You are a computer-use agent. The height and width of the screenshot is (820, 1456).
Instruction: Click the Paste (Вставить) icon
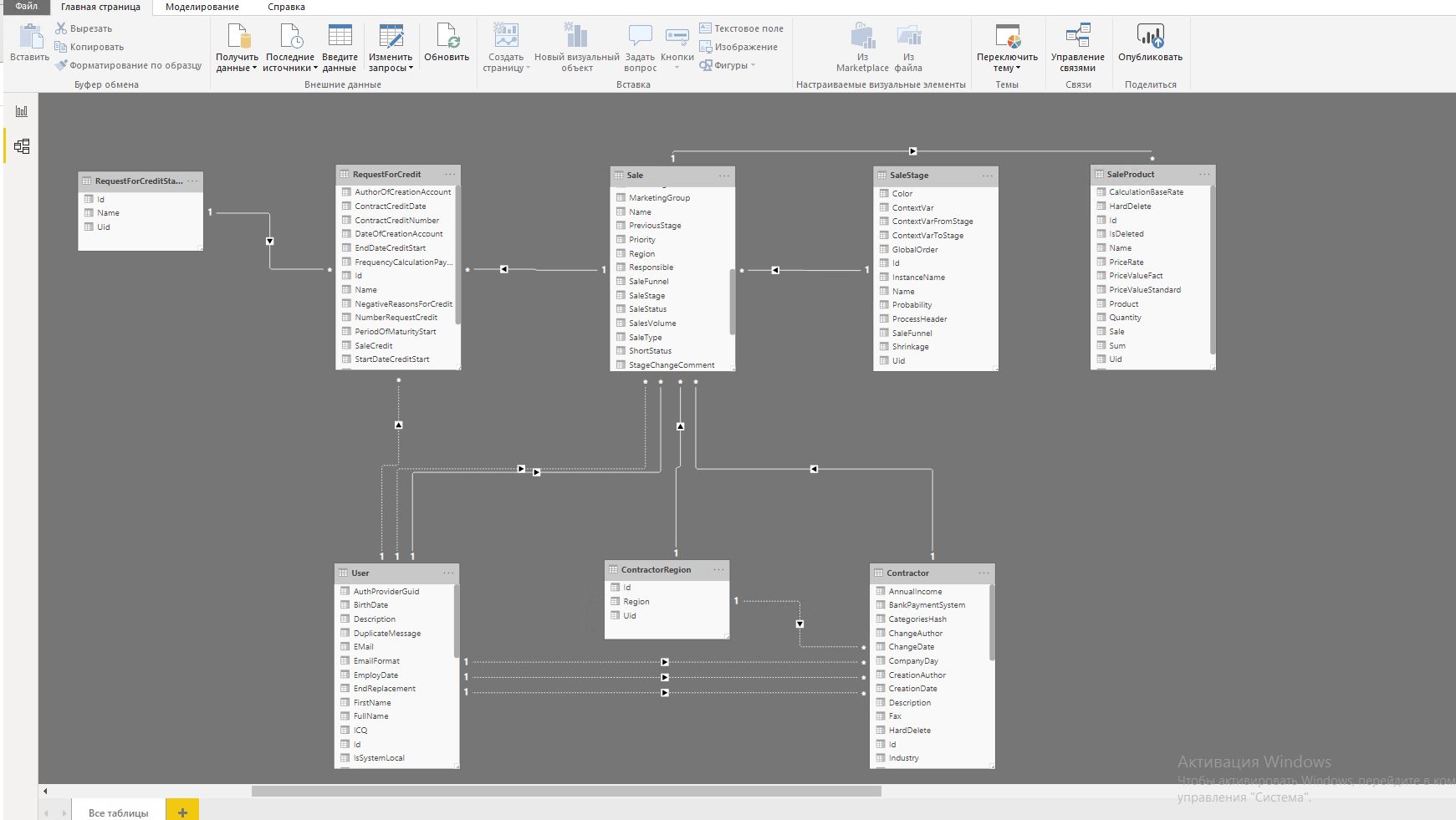click(30, 36)
